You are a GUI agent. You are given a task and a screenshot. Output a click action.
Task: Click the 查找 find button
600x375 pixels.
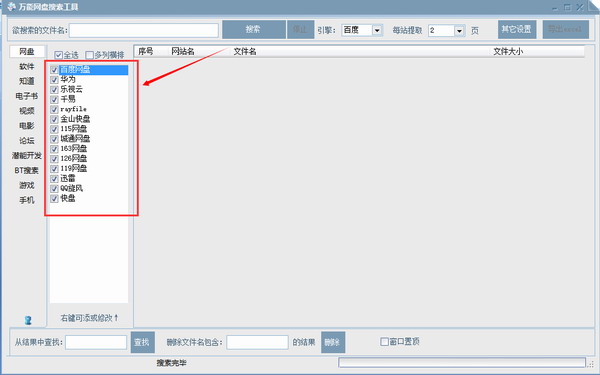[142, 342]
